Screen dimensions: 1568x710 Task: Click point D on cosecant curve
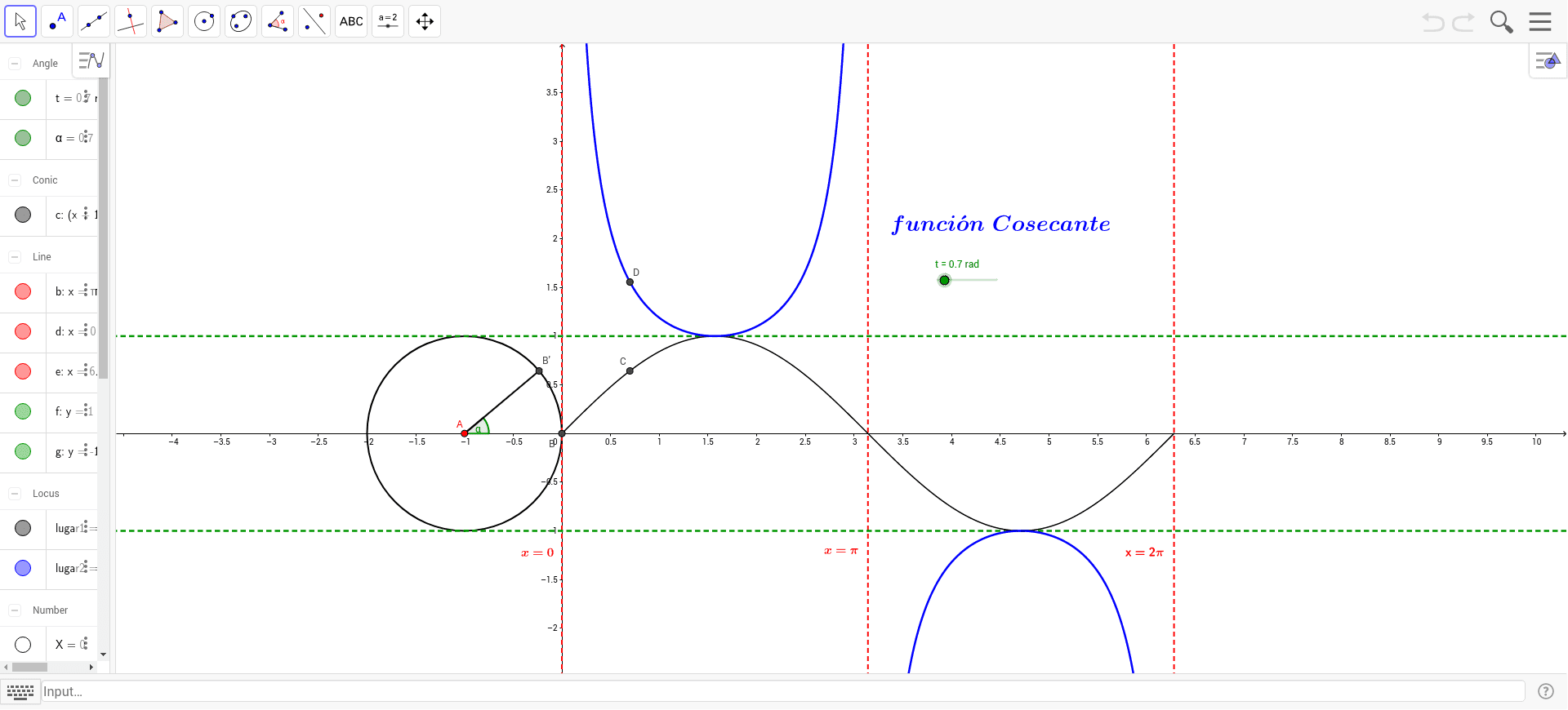click(x=630, y=282)
